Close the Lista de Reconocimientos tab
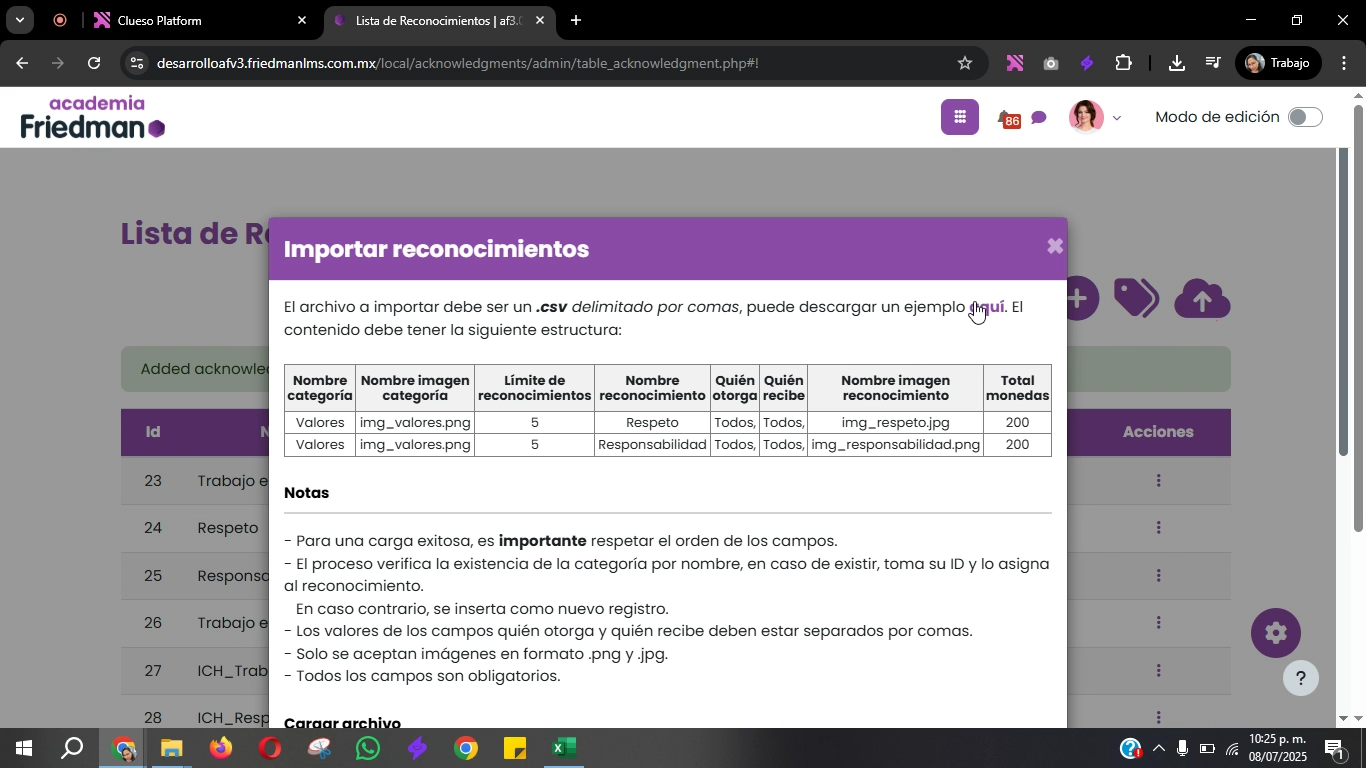The width and height of the screenshot is (1366, 768). [x=540, y=20]
